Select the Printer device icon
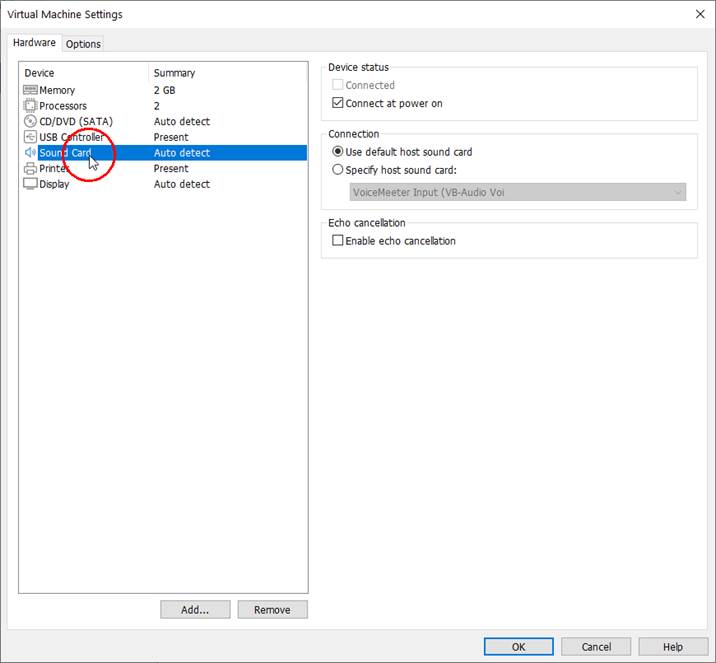The image size is (716, 663). point(30,169)
